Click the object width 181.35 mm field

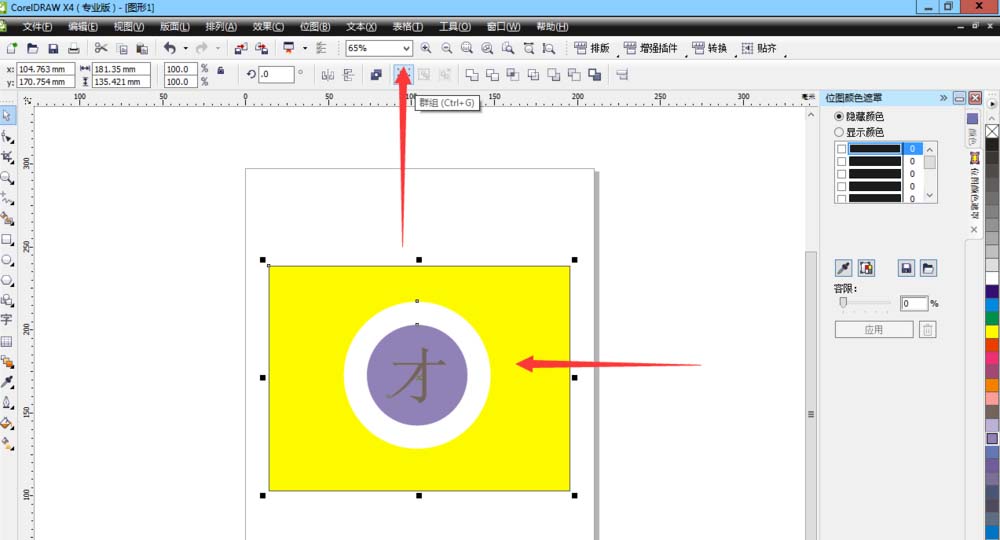click(x=121, y=69)
